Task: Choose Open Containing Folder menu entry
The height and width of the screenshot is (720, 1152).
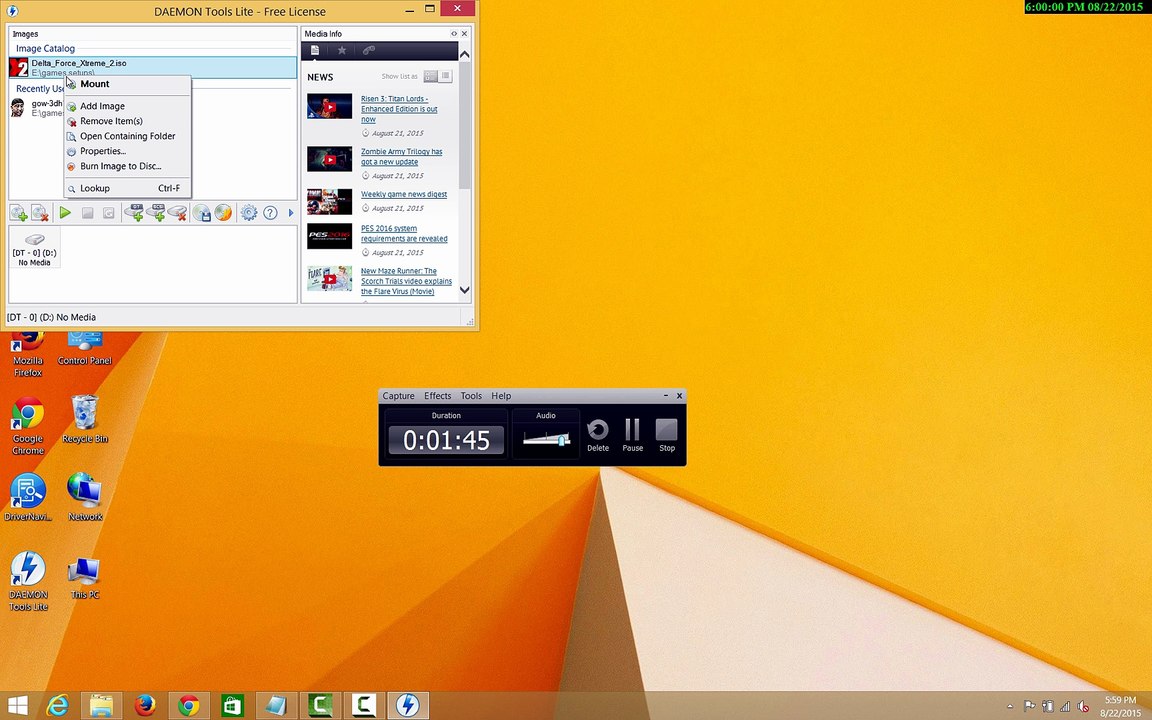Action: click(x=128, y=136)
